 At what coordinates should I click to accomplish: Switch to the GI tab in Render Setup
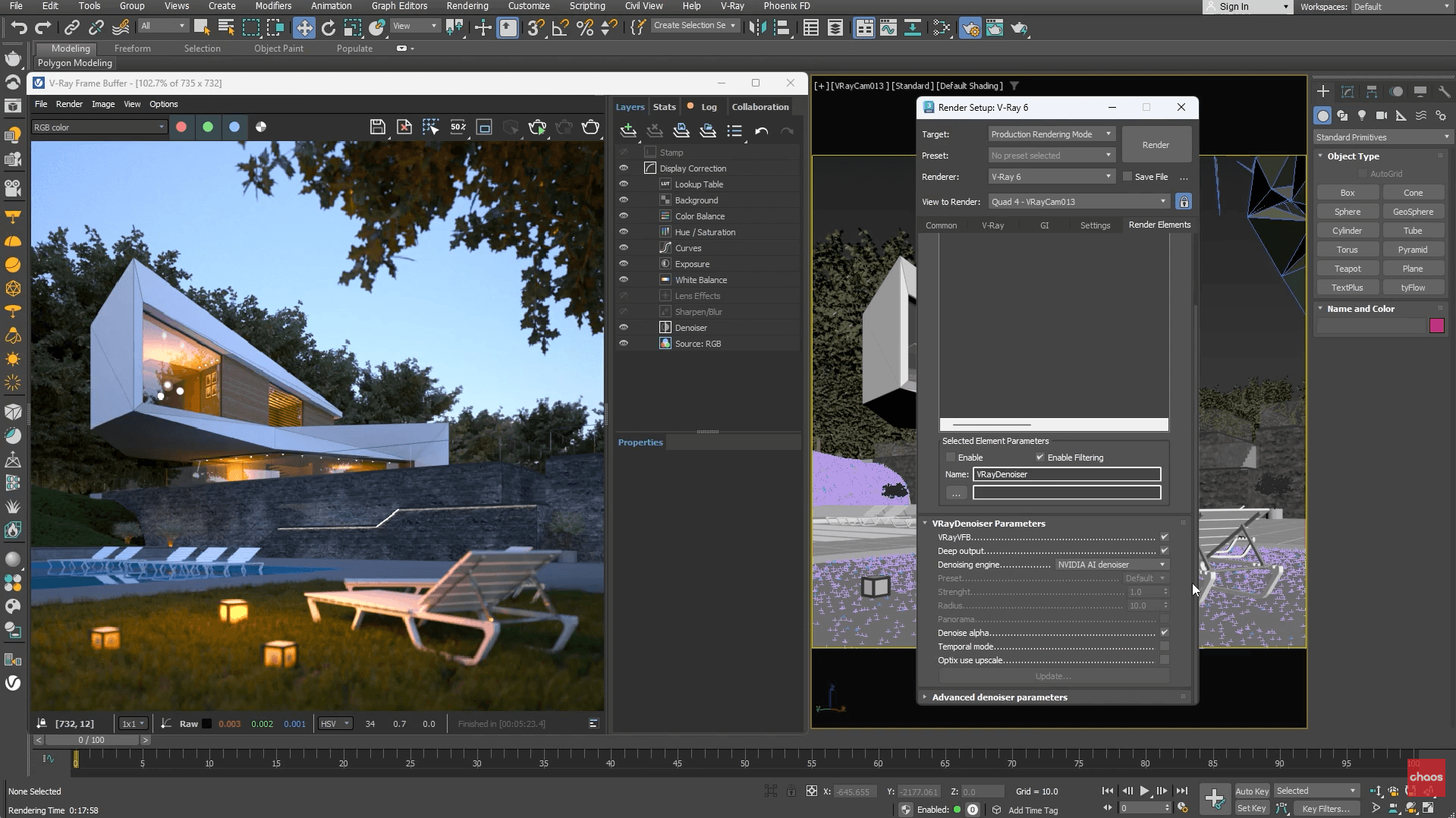1045,225
